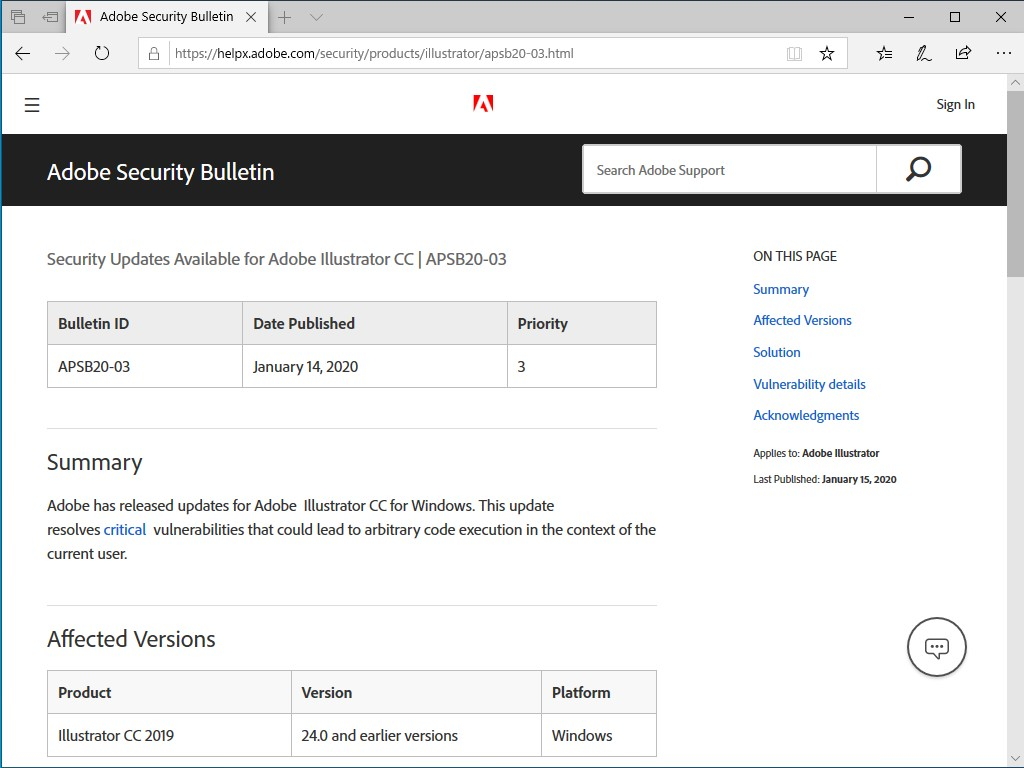
Task: Open Edge settings via ellipsis menu
Action: point(1003,53)
